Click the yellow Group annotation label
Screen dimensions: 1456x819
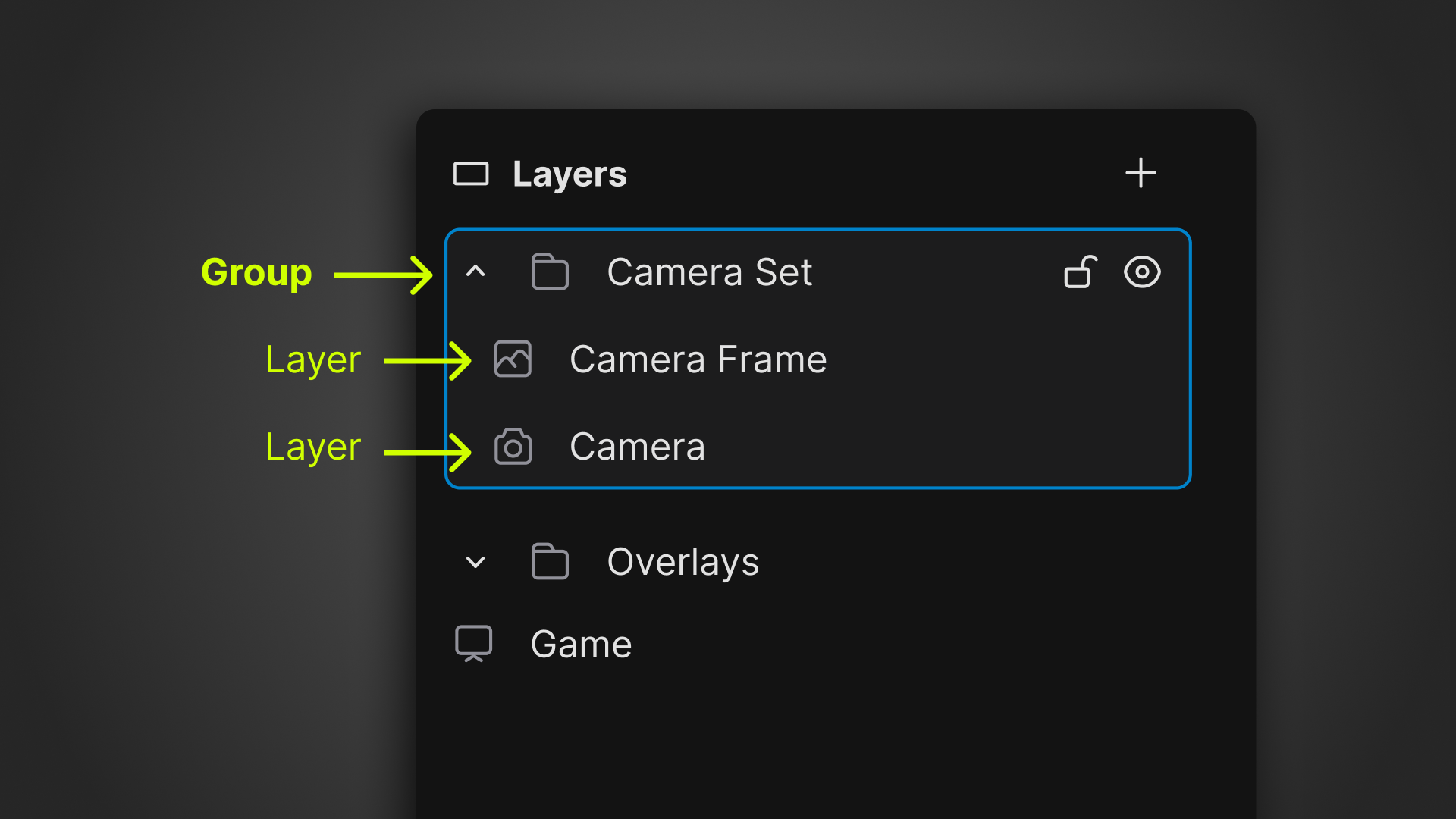coord(256,272)
